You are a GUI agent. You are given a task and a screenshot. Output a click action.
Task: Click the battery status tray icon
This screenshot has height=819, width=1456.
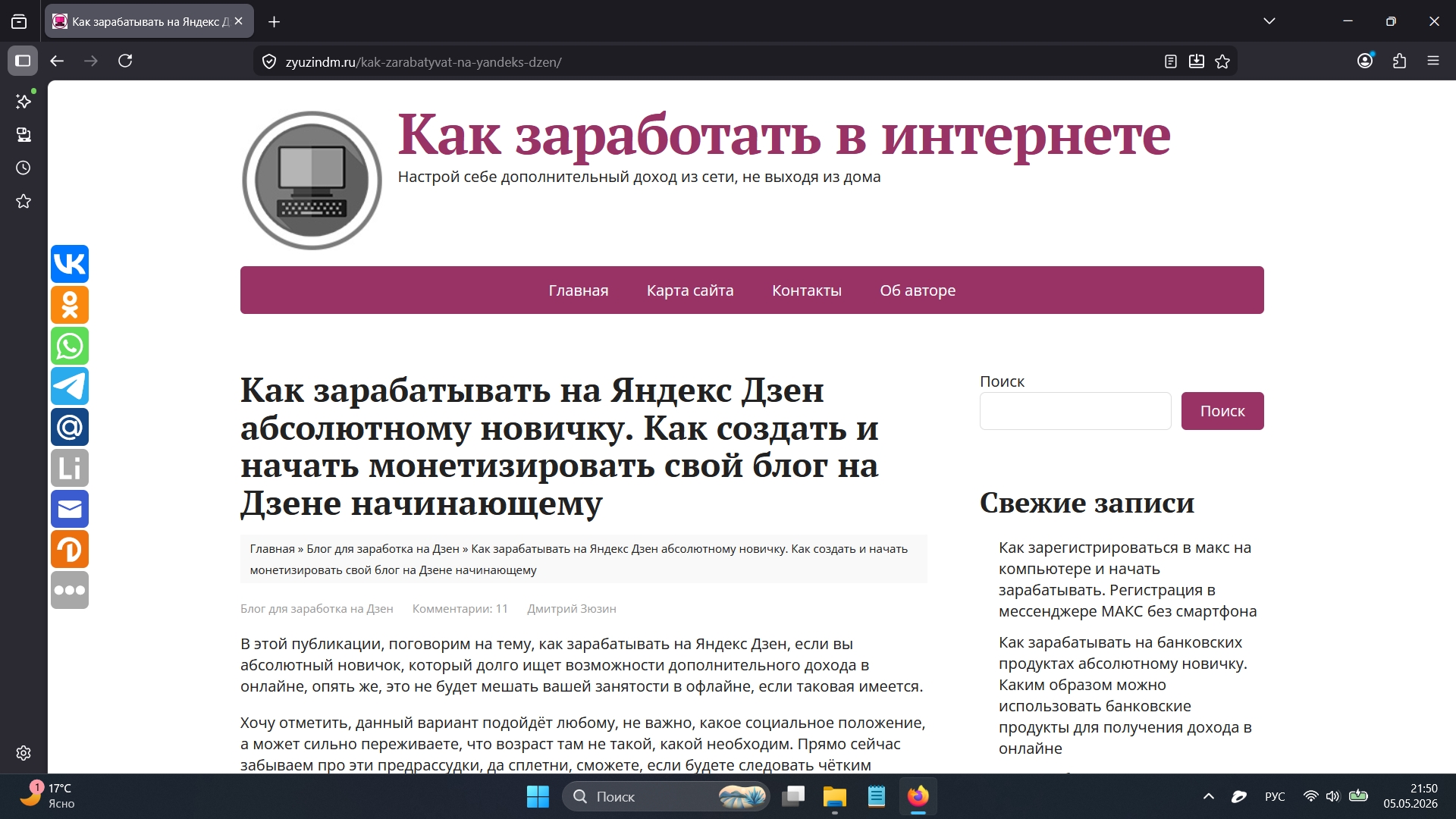(1358, 796)
